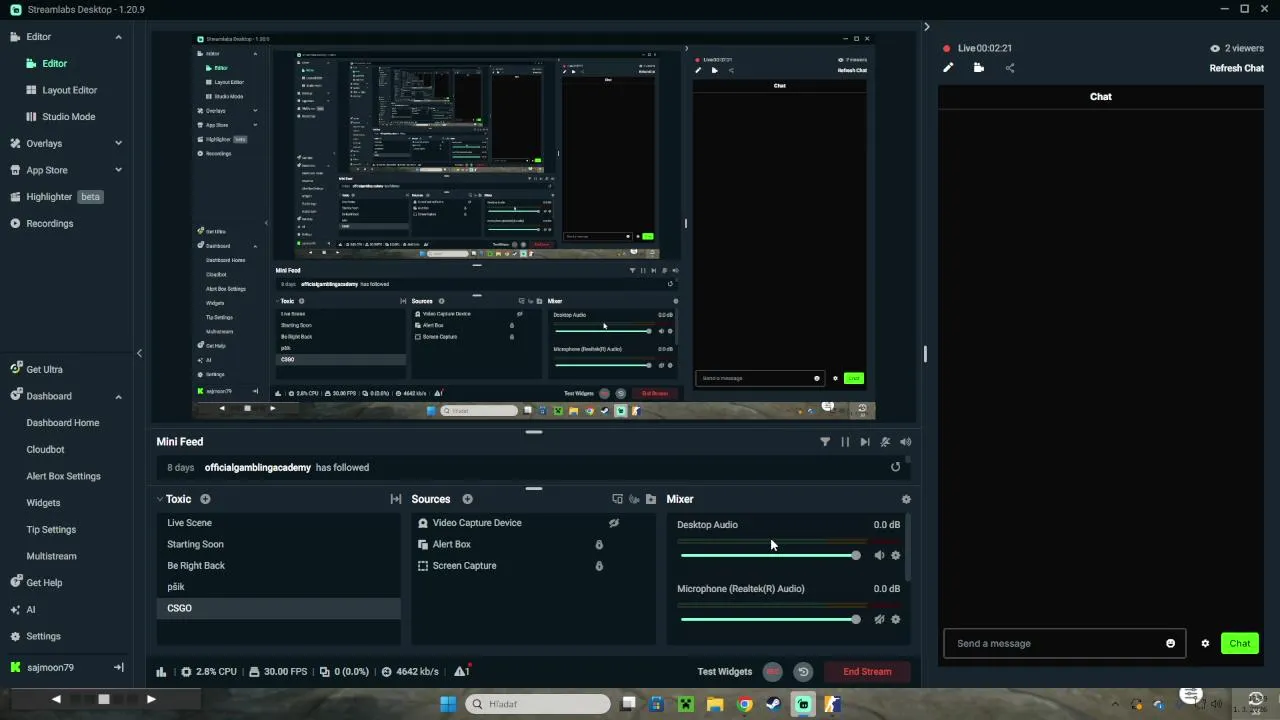
Task: Select the Be Right Back scene
Action: tap(278, 566)
